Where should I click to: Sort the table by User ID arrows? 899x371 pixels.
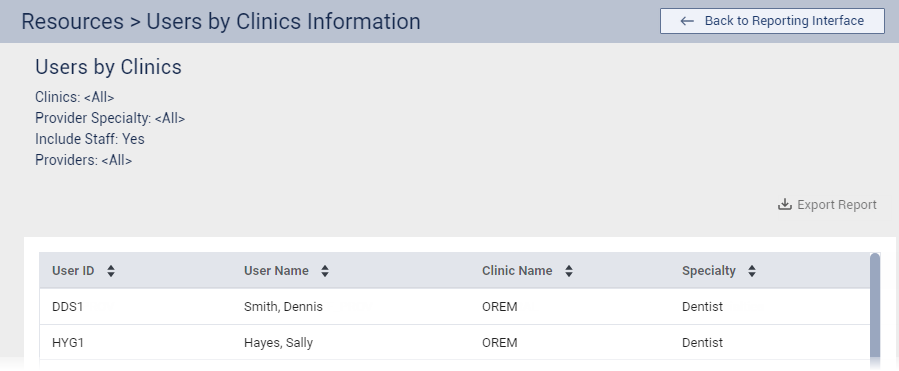click(111, 271)
